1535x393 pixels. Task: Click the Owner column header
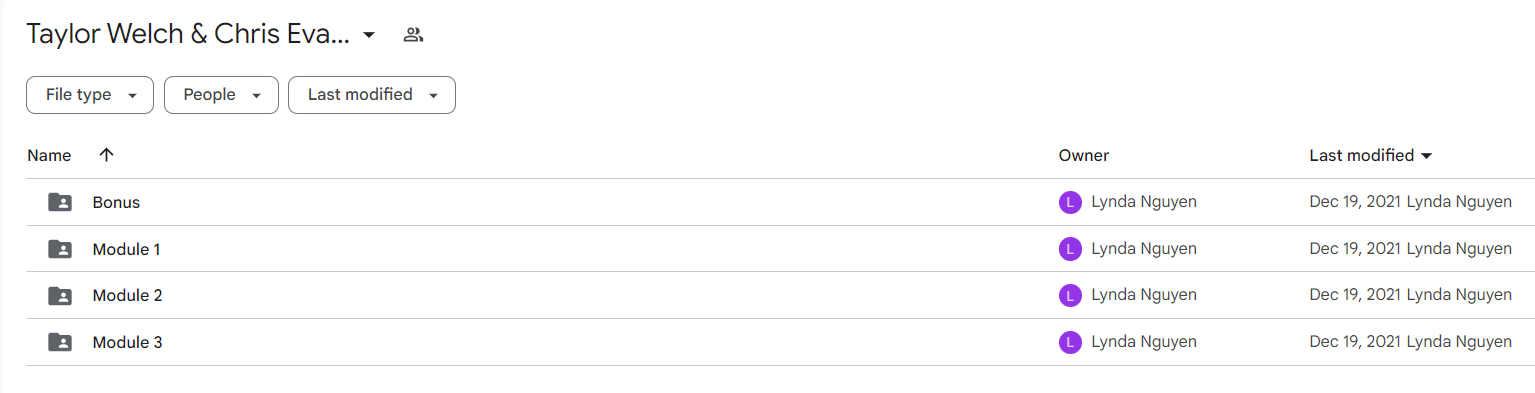coord(1084,156)
